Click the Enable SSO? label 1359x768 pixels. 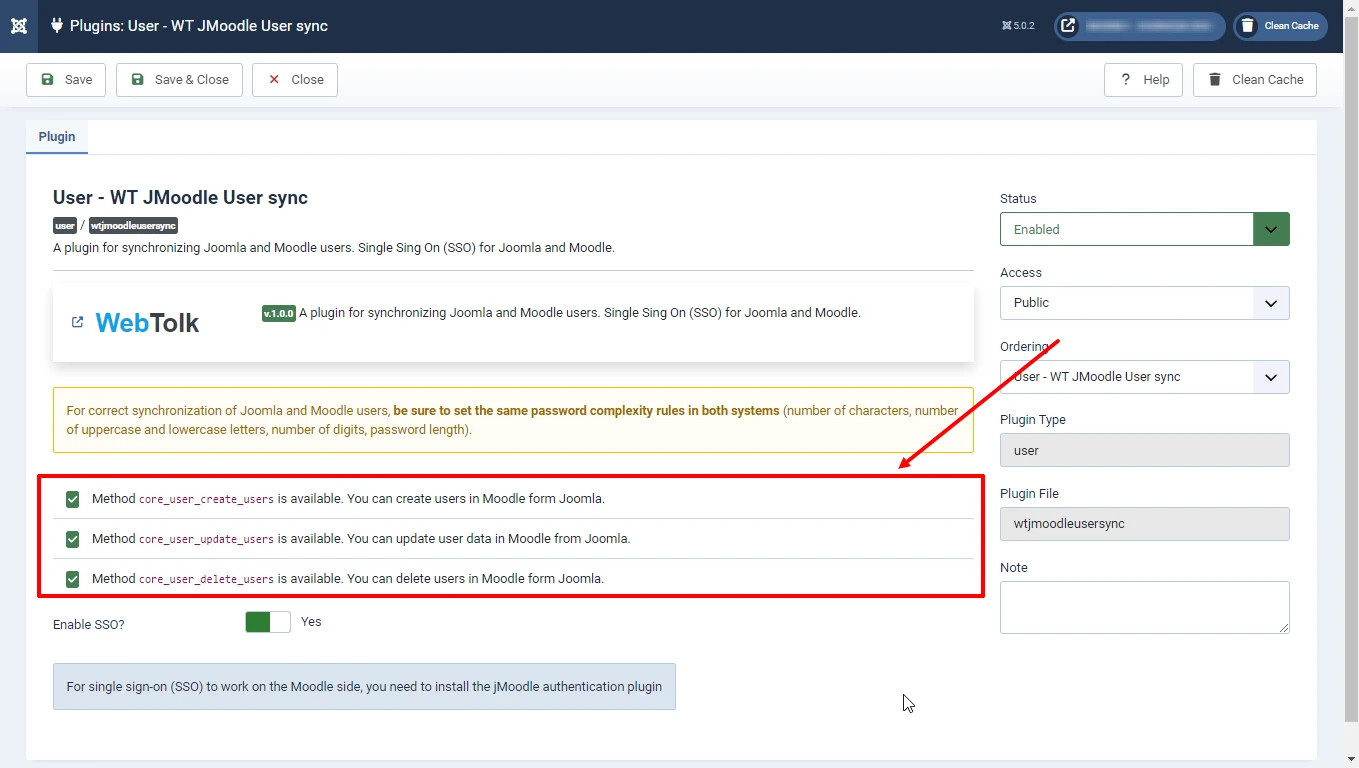point(89,624)
